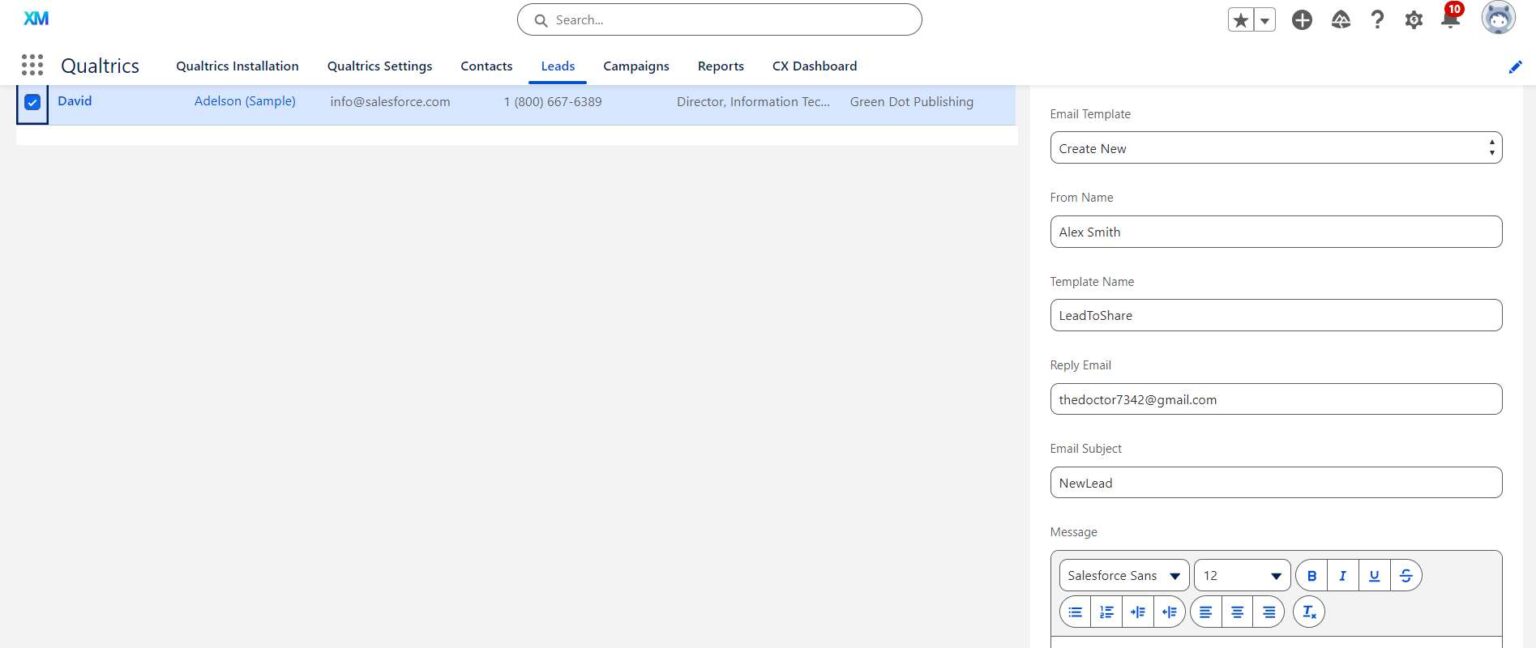Click the edit pencil icon near the top right
Image resolution: width=1536 pixels, height=648 pixels.
pyautogui.click(x=1515, y=66)
